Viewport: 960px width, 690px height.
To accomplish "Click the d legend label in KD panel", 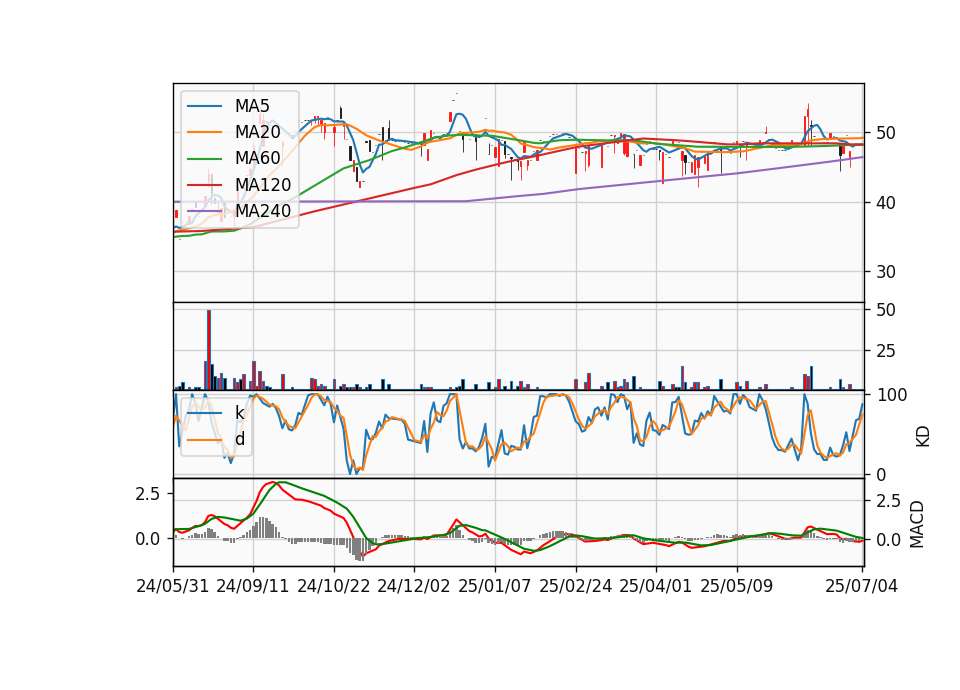I will coord(240,439).
